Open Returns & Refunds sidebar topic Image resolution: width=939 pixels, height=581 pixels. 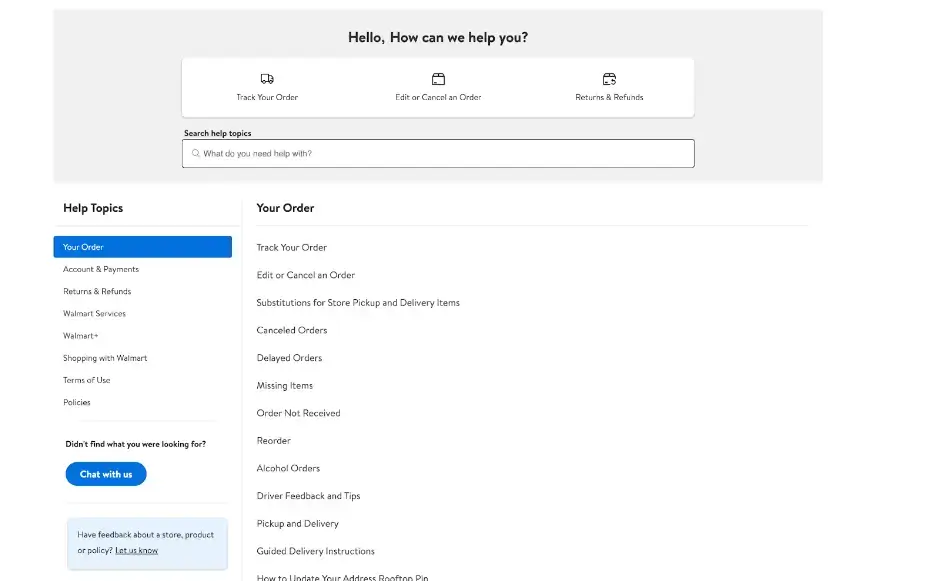pyautogui.click(x=97, y=291)
